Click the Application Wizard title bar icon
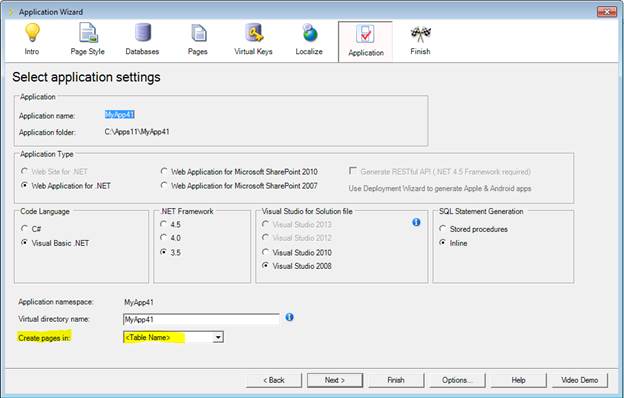 tap(11, 12)
